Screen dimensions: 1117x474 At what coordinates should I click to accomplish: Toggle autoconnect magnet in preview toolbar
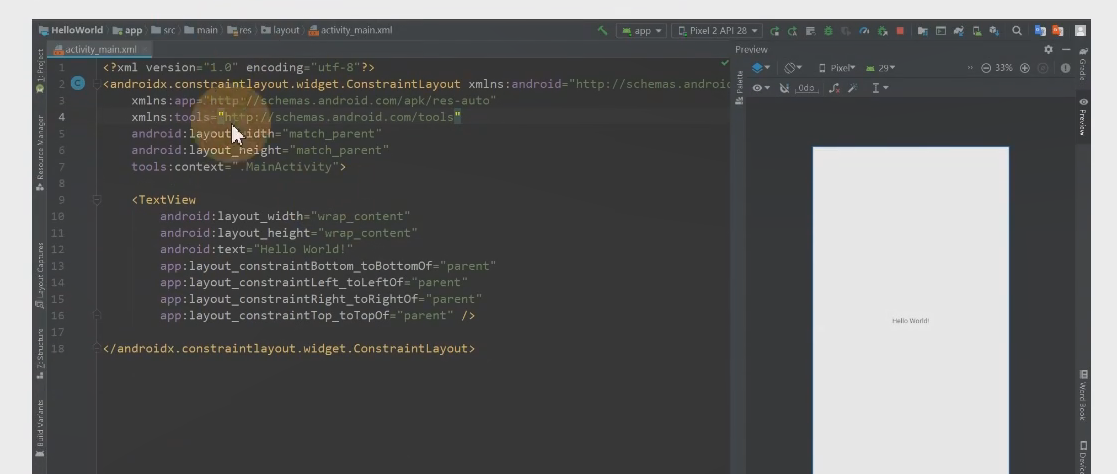(784, 88)
